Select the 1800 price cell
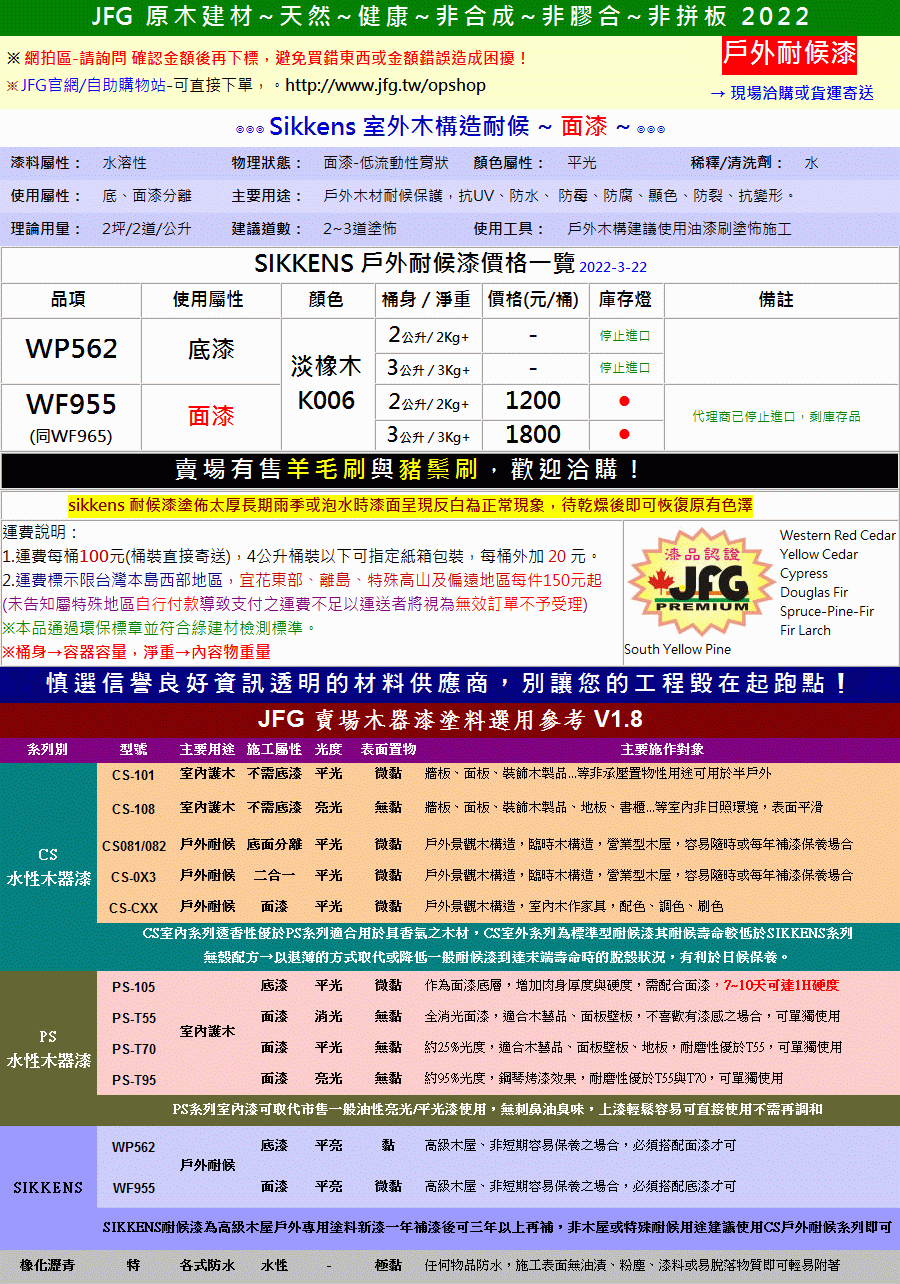Screen dimensions: 900x1284 pos(533,434)
